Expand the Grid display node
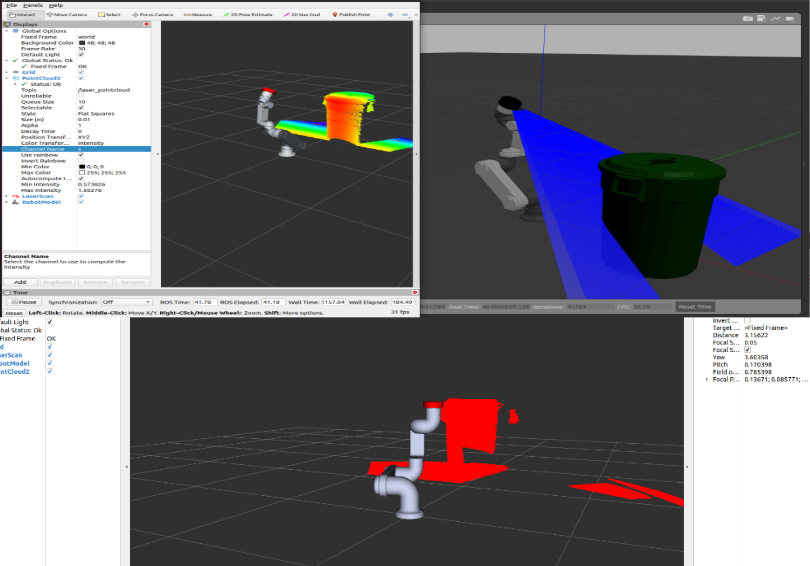810x566 pixels. point(7,72)
